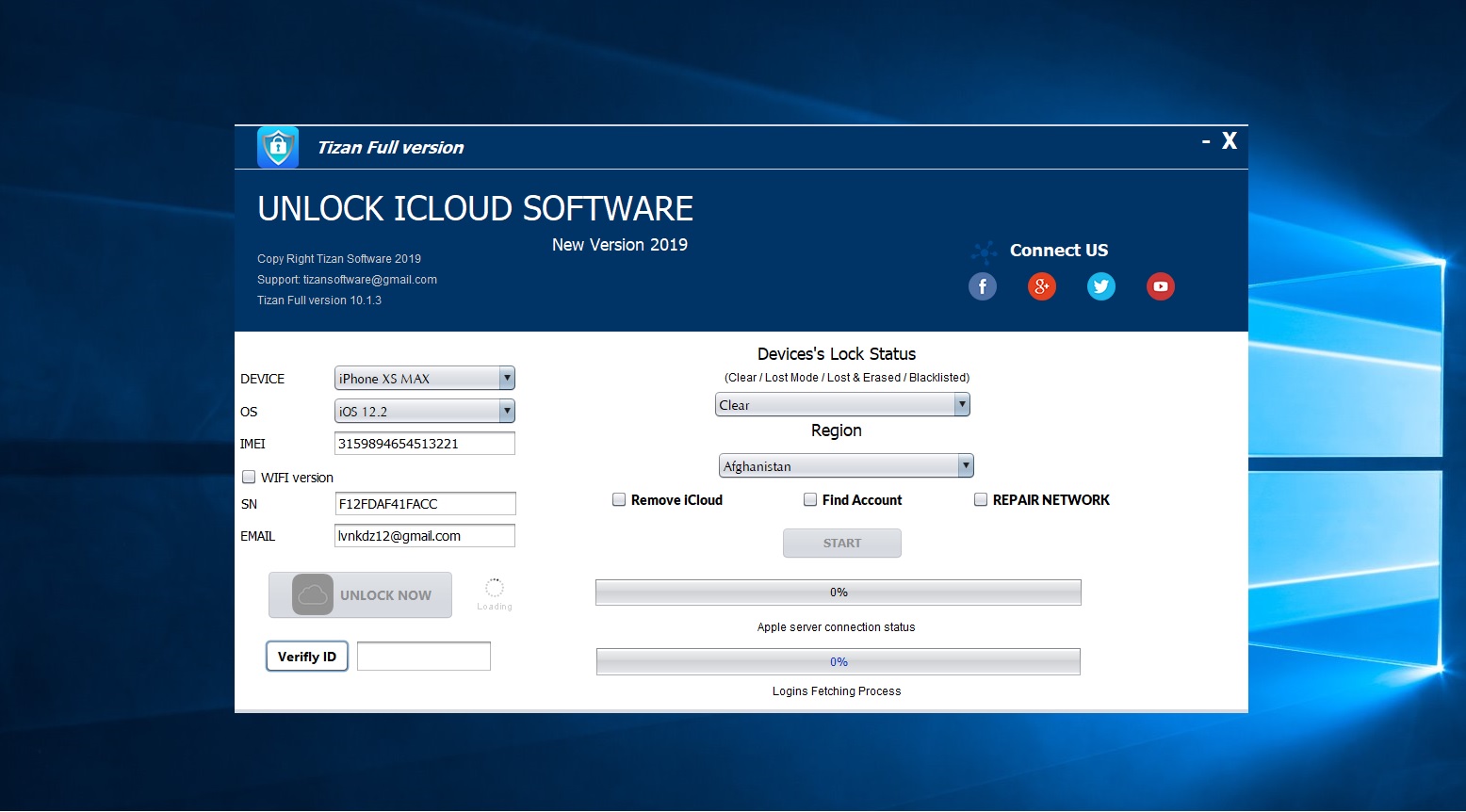Click the UNLOCK NOW button
Screen dimensions: 1466x812
tap(360, 594)
